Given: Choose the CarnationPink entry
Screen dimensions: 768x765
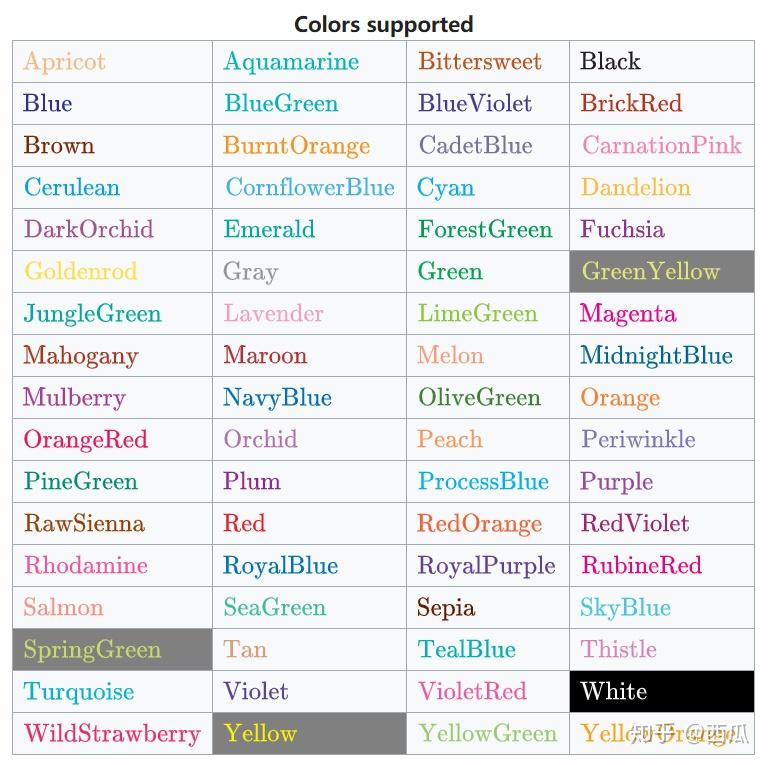Looking at the screenshot, I should 662,145.
